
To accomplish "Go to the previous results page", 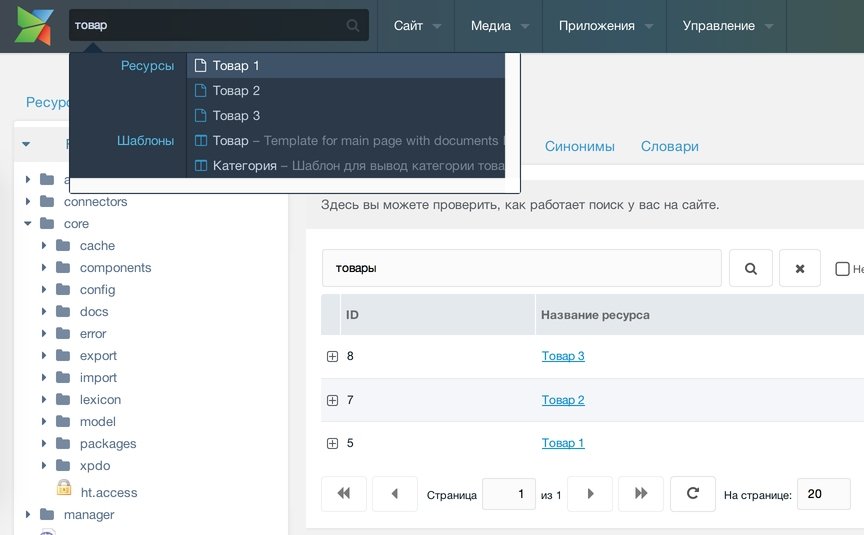I will click(395, 494).
